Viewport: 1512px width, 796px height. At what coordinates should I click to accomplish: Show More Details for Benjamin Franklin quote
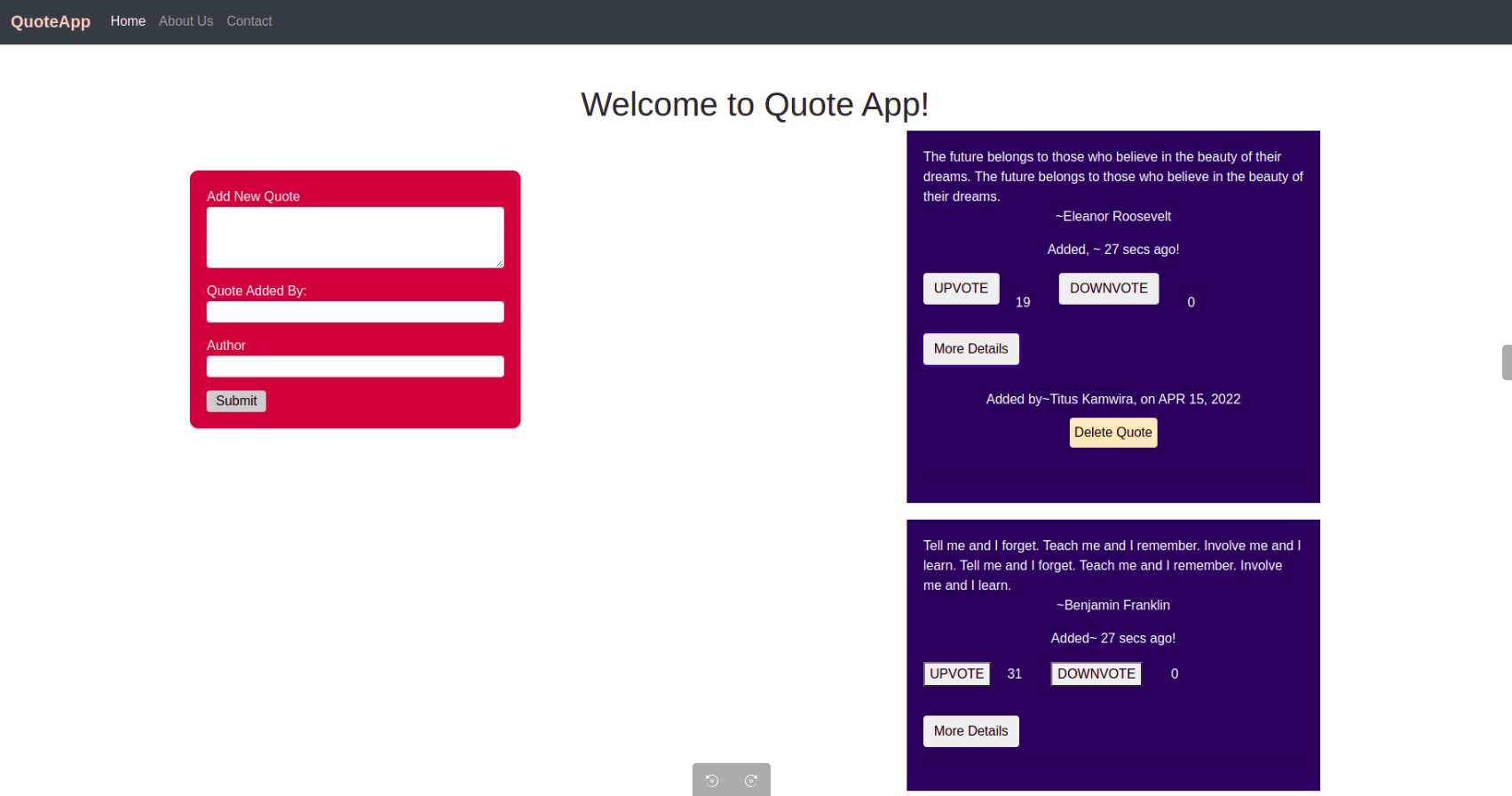click(971, 731)
